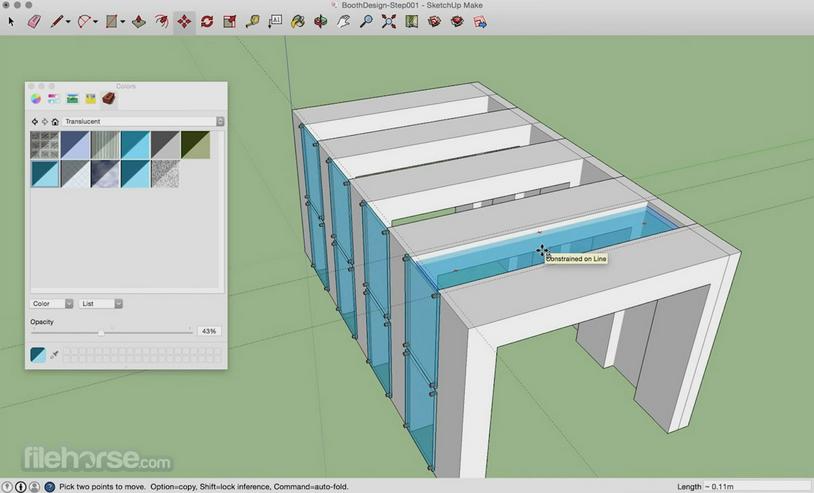Pick the eyedropper in Colors panel
814x493 pixels.
tap(55, 355)
